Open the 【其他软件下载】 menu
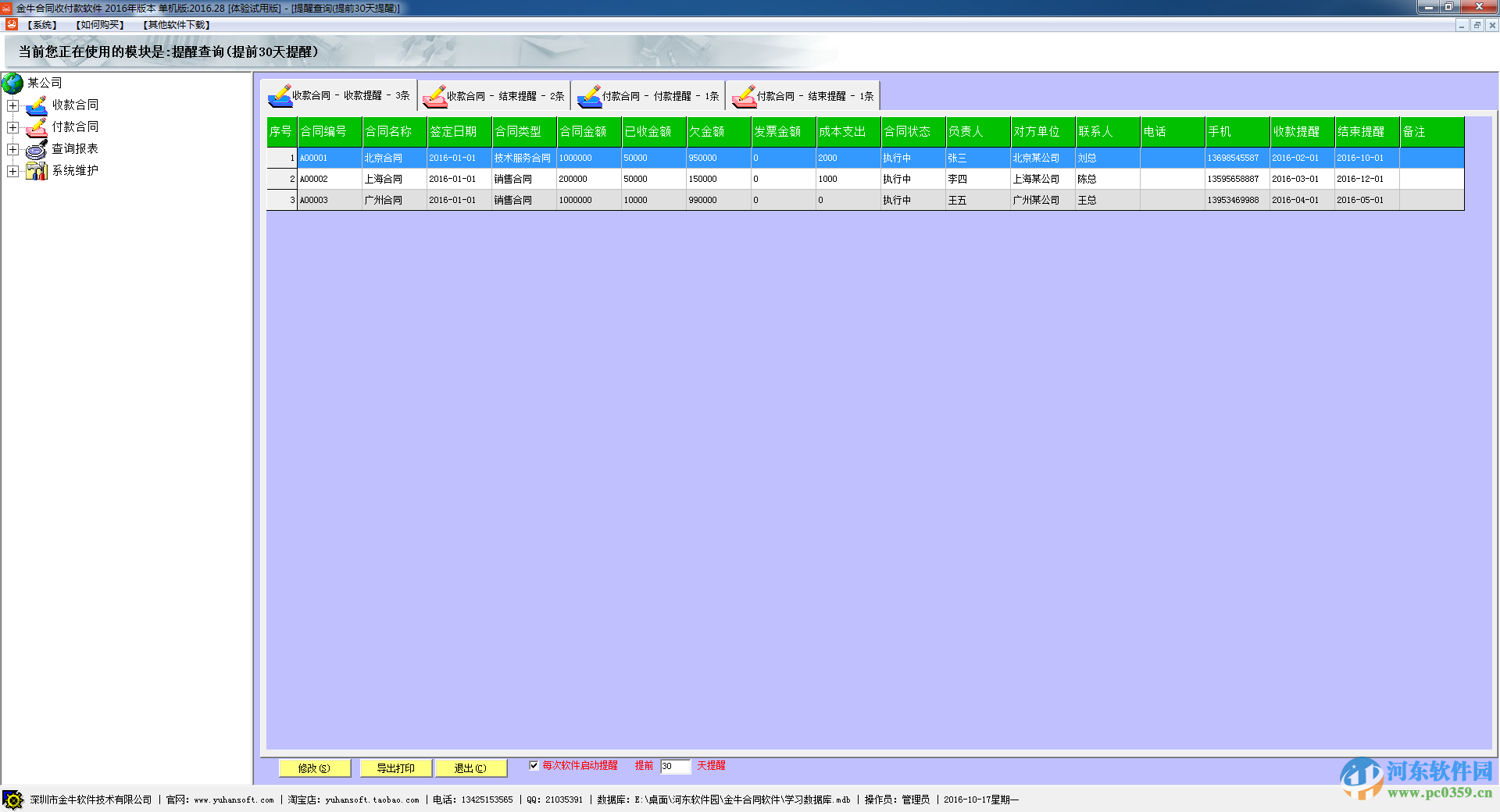 click(177, 25)
